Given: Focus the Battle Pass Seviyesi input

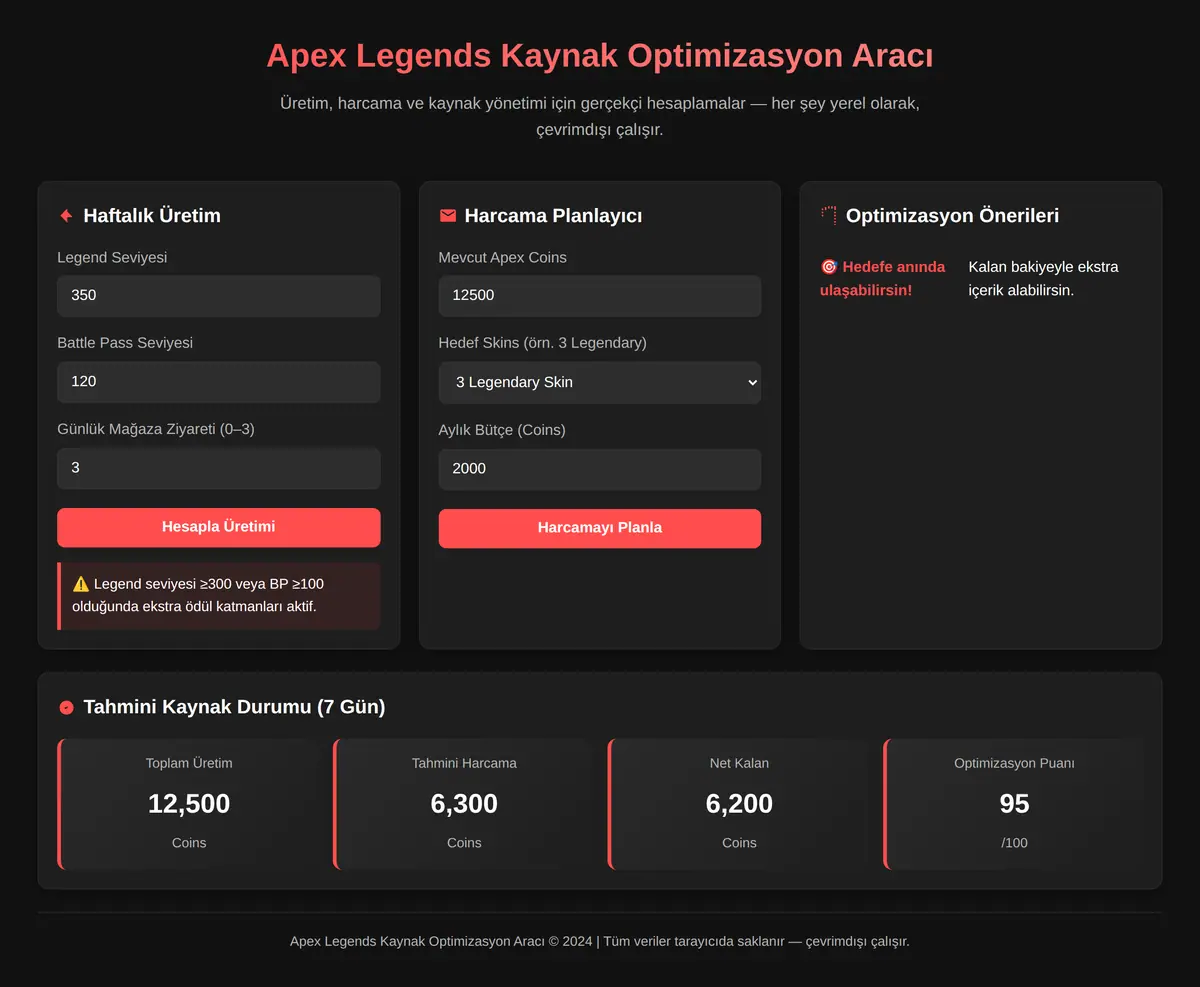Looking at the screenshot, I should click(219, 382).
